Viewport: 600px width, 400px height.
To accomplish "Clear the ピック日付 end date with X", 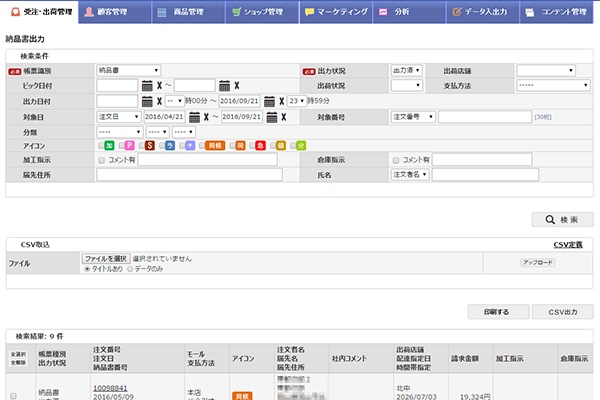I will pyautogui.click(x=237, y=86).
